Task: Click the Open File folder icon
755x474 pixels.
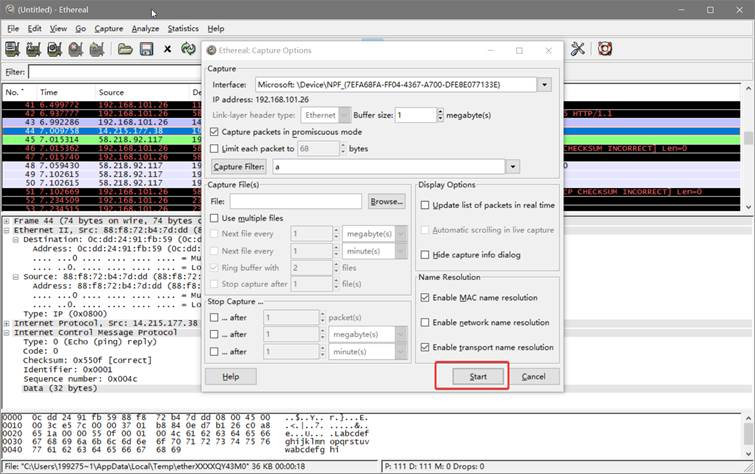Action: click(125, 49)
